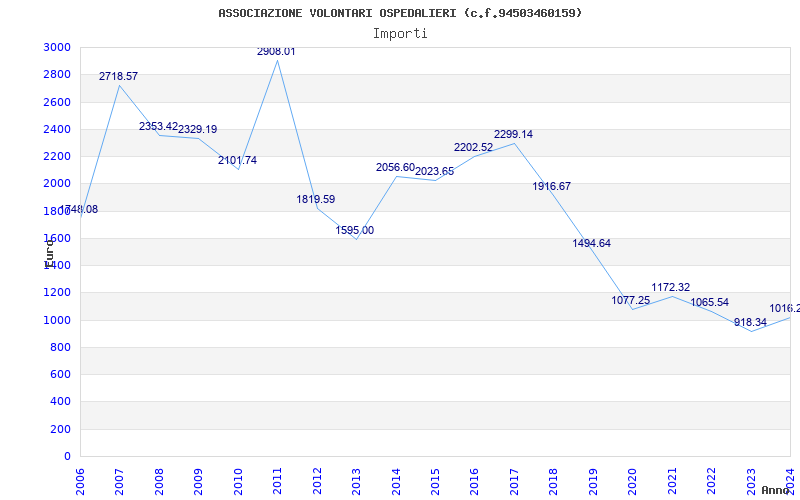800x500 pixels.
Task: Click the 2017 year axis label
Action: click(x=514, y=482)
